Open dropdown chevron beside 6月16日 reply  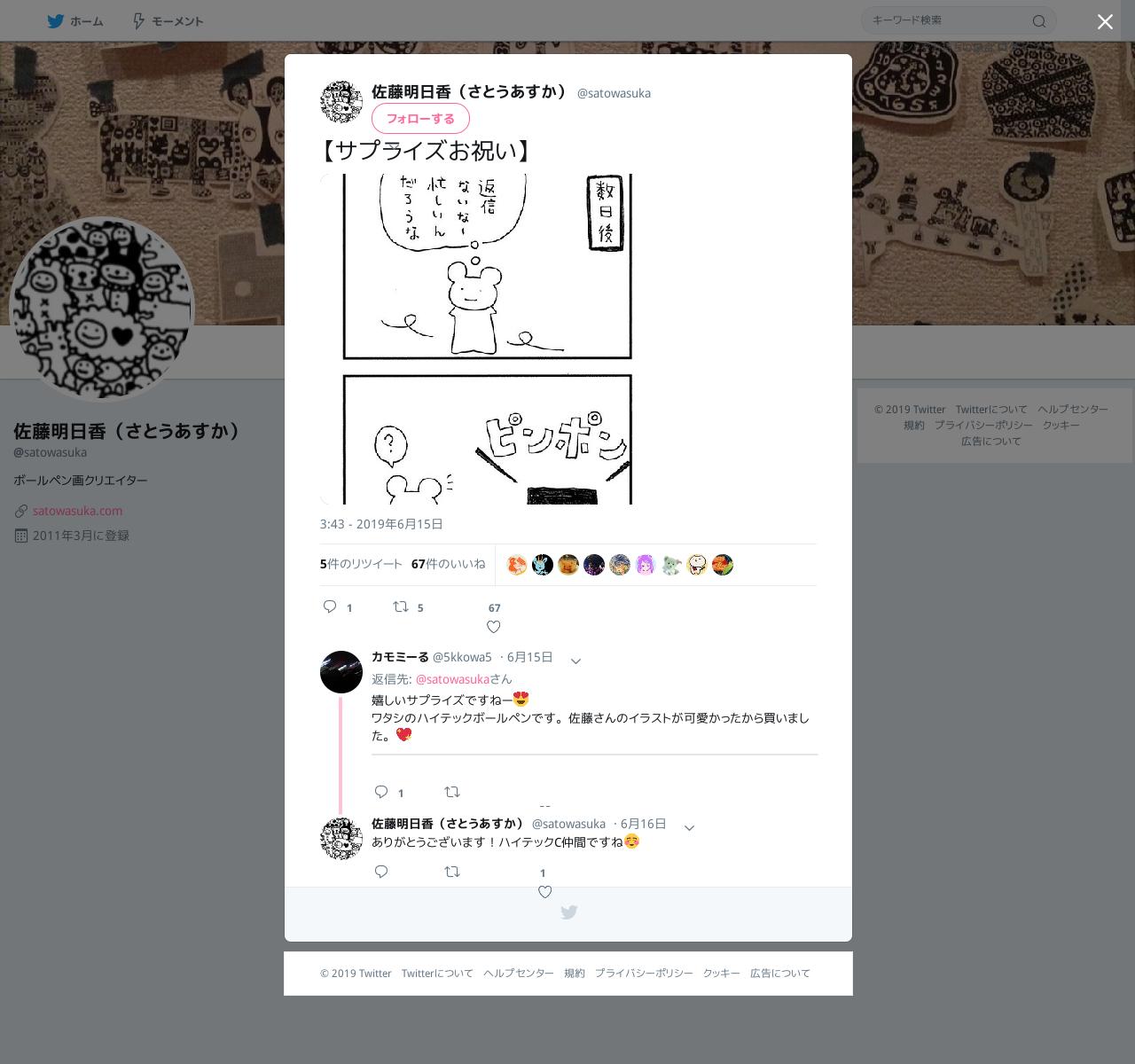tap(689, 827)
